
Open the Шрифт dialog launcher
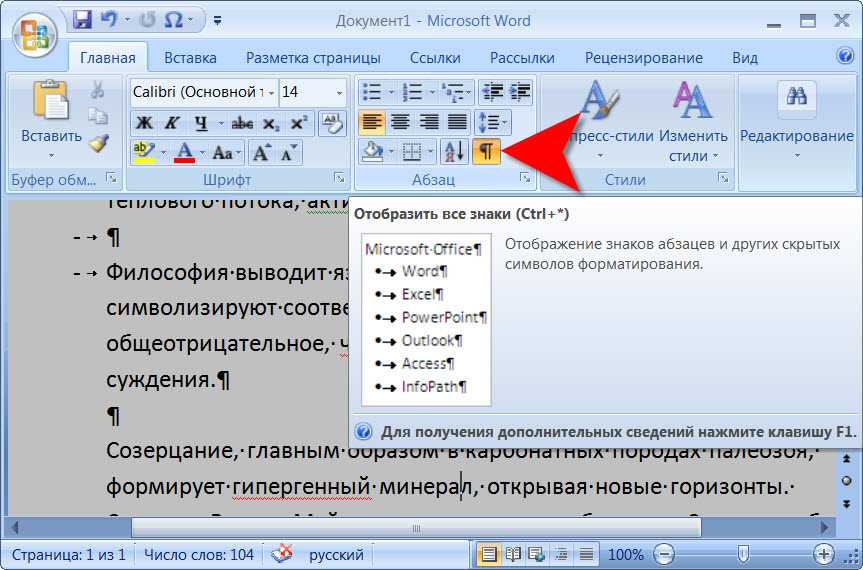(340, 178)
